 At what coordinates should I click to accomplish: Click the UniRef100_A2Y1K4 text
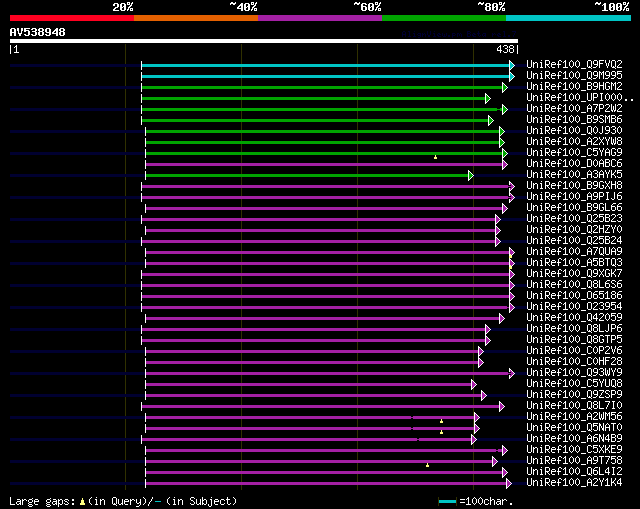click(x=574, y=483)
